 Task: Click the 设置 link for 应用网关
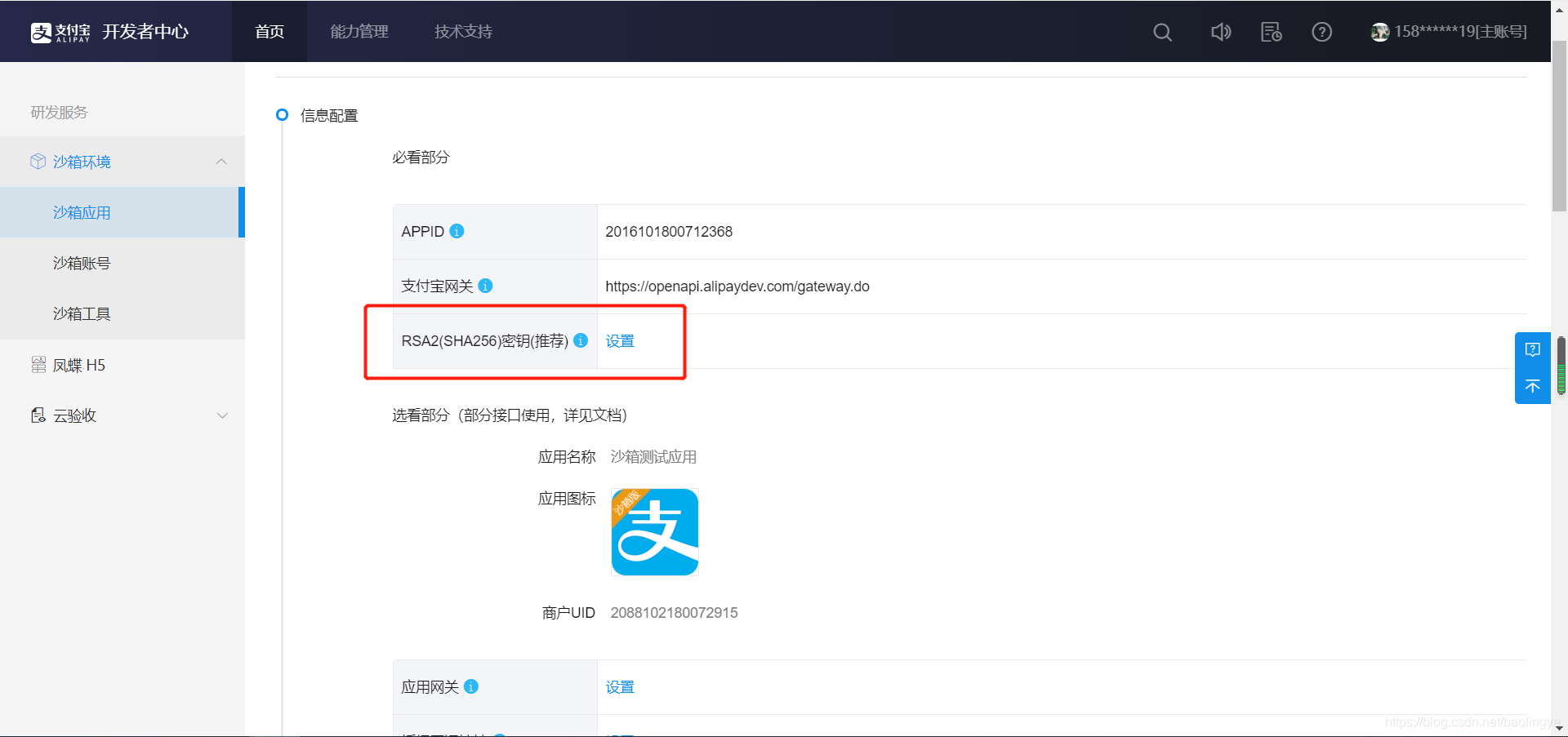click(620, 686)
